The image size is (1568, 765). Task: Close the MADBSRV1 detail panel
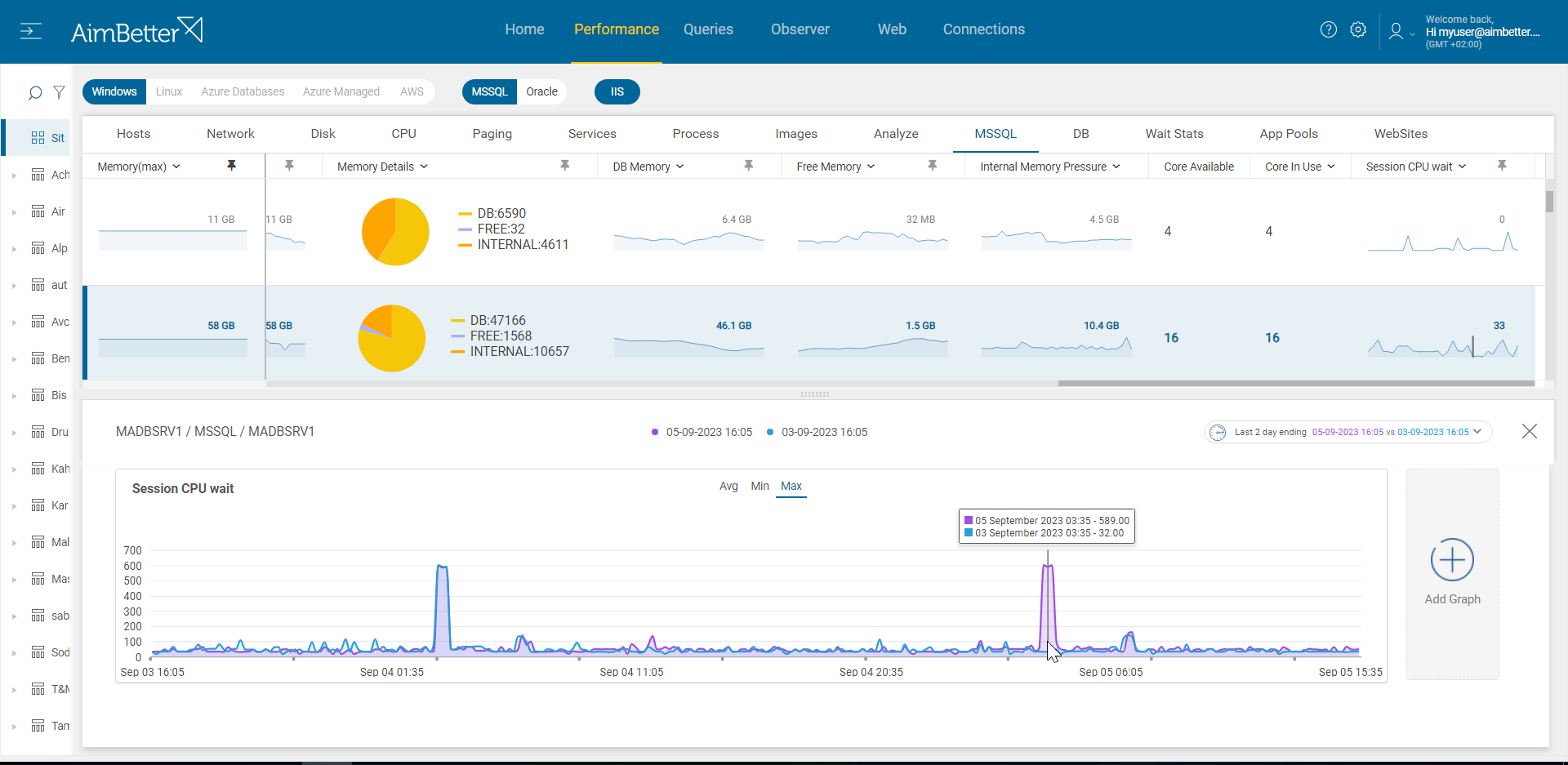point(1530,431)
